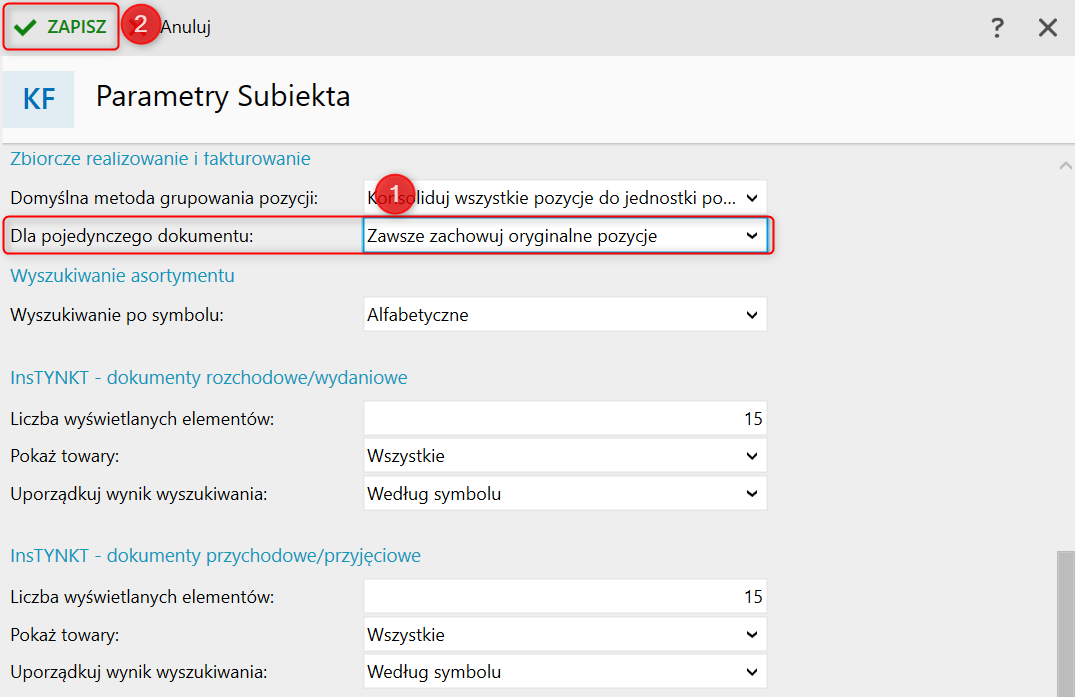Click the Wyszukiwanie asortymentu section header

[122, 275]
